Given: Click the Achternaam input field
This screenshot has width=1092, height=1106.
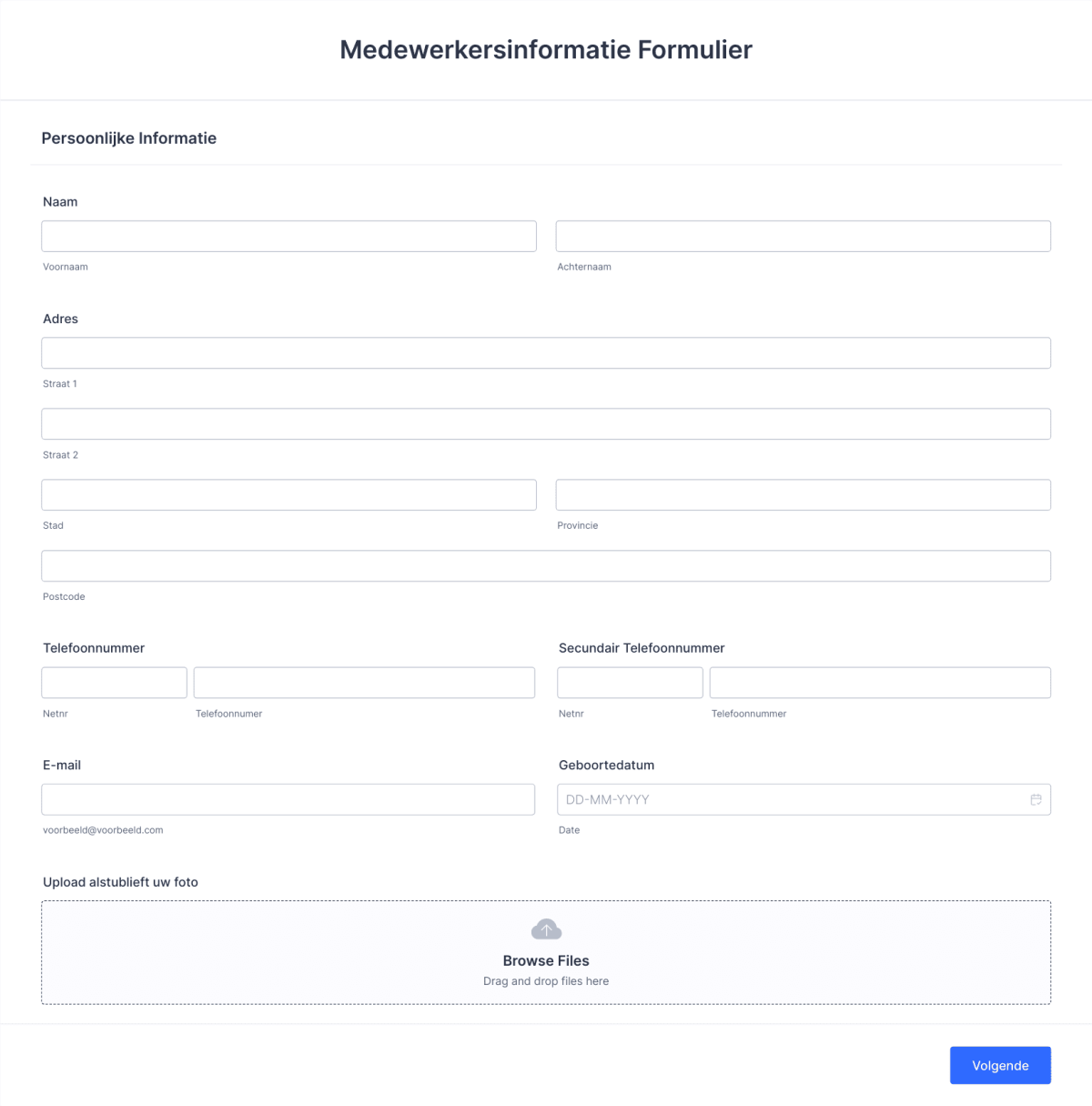Looking at the screenshot, I should (804, 236).
